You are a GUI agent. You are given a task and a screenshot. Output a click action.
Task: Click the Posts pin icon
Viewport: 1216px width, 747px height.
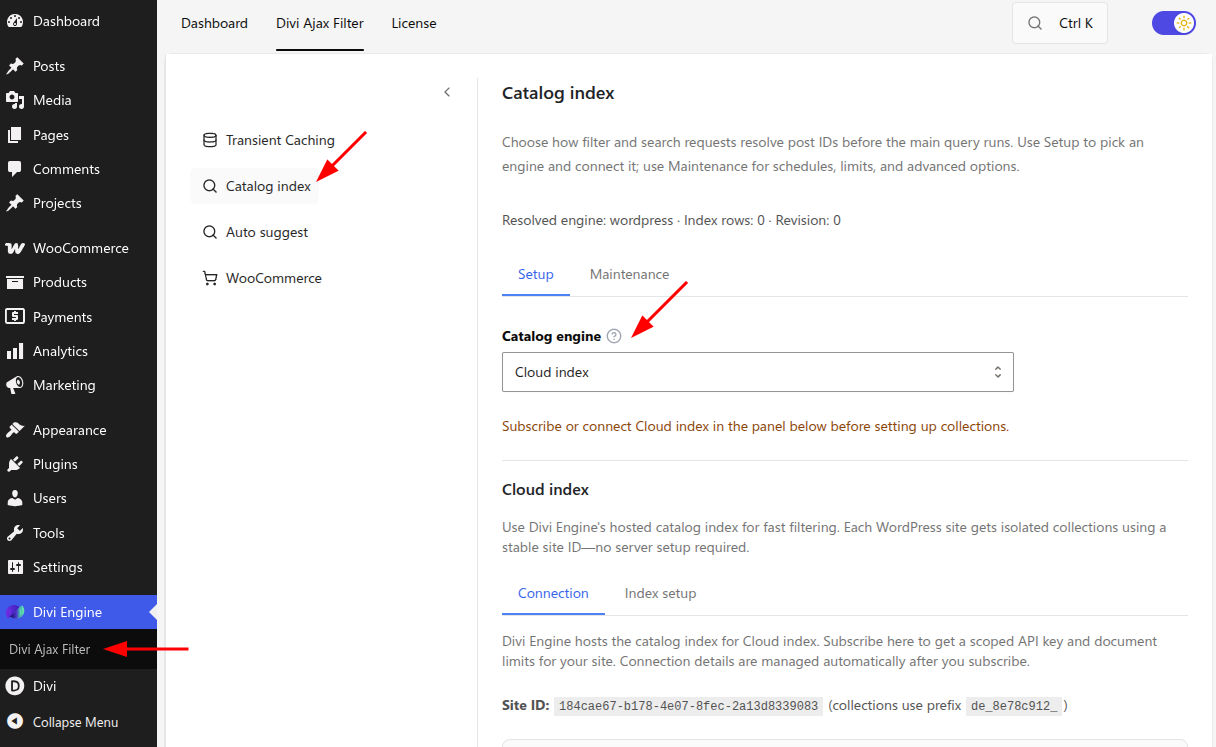coord(15,66)
